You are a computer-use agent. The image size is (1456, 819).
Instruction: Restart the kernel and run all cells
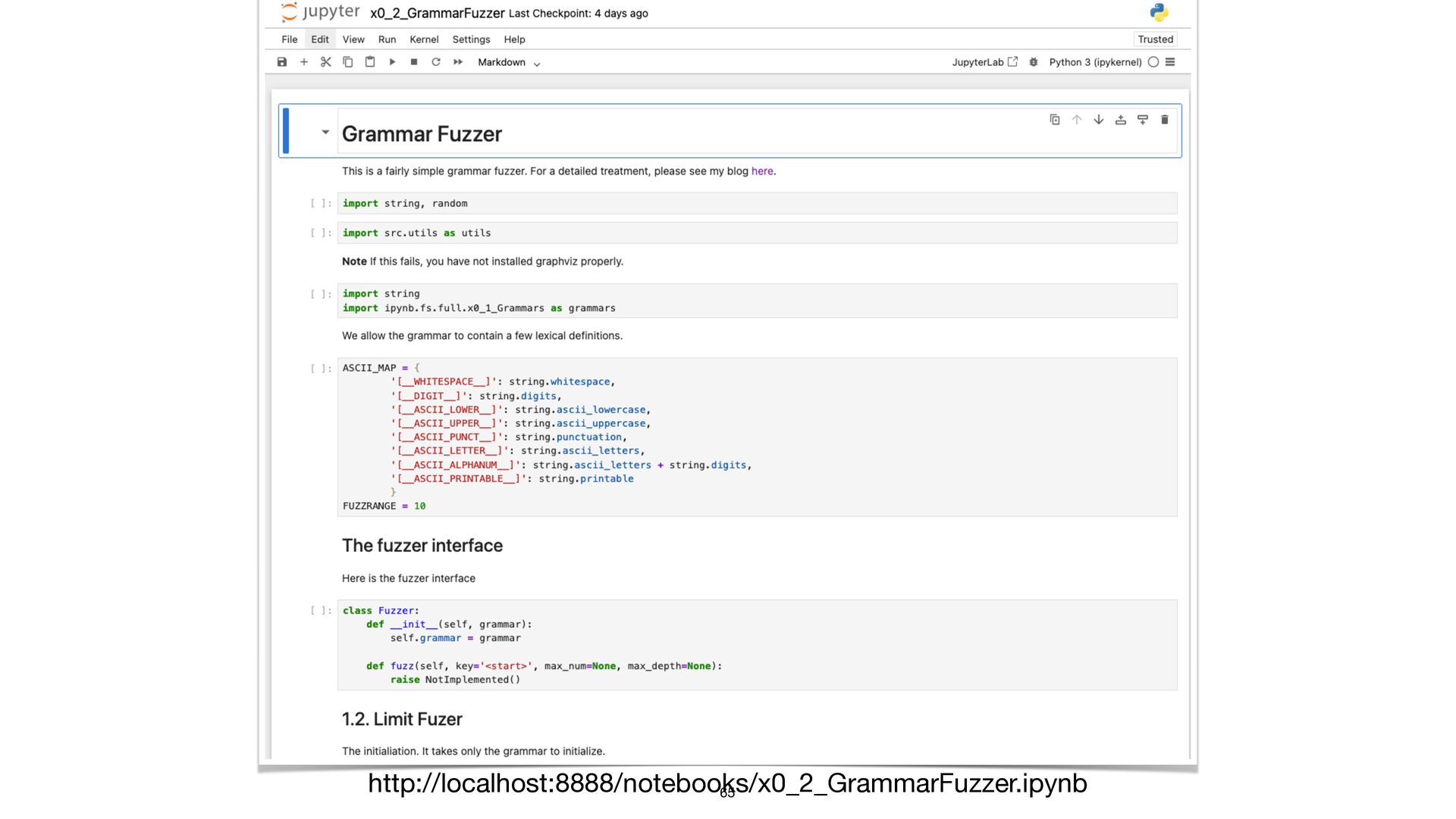458,62
